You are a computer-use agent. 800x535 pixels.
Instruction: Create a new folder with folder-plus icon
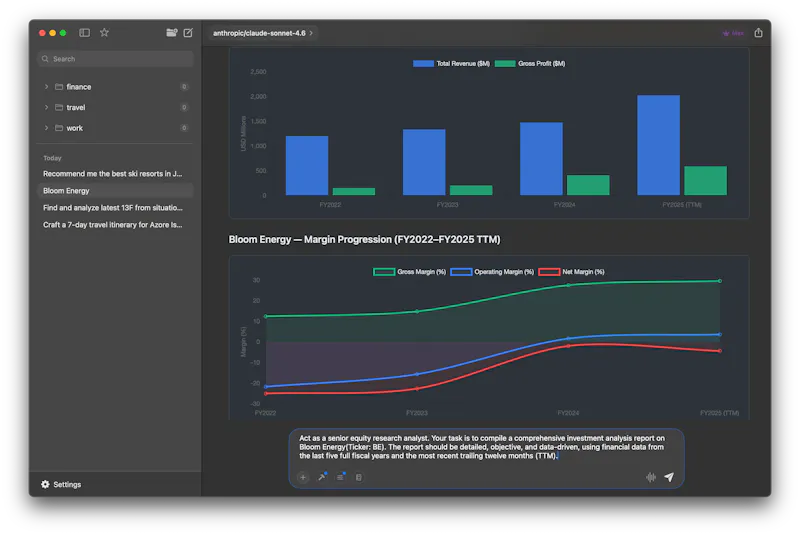point(171,33)
